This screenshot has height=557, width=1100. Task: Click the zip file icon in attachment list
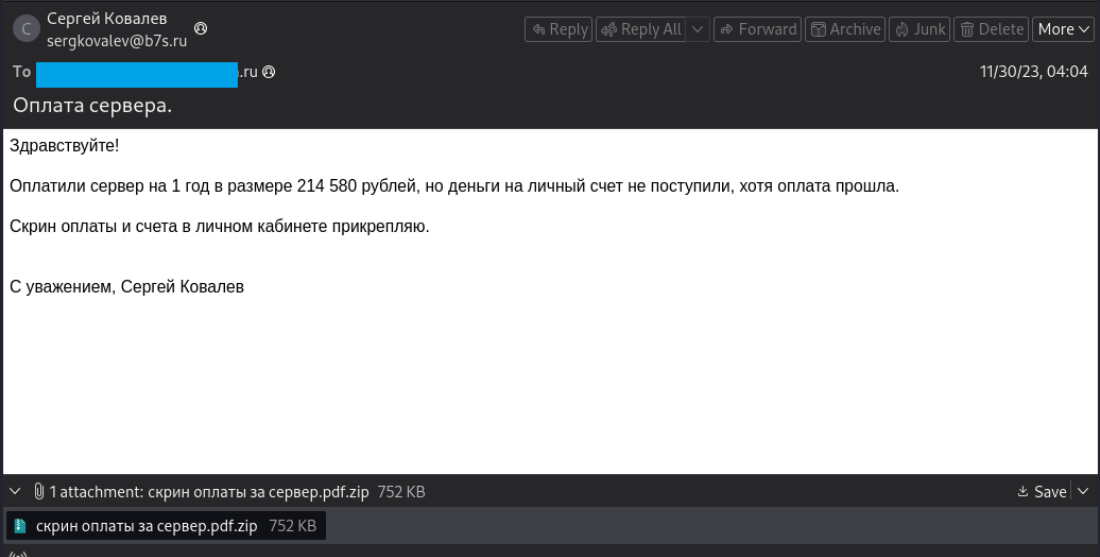click(x=21, y=526)
